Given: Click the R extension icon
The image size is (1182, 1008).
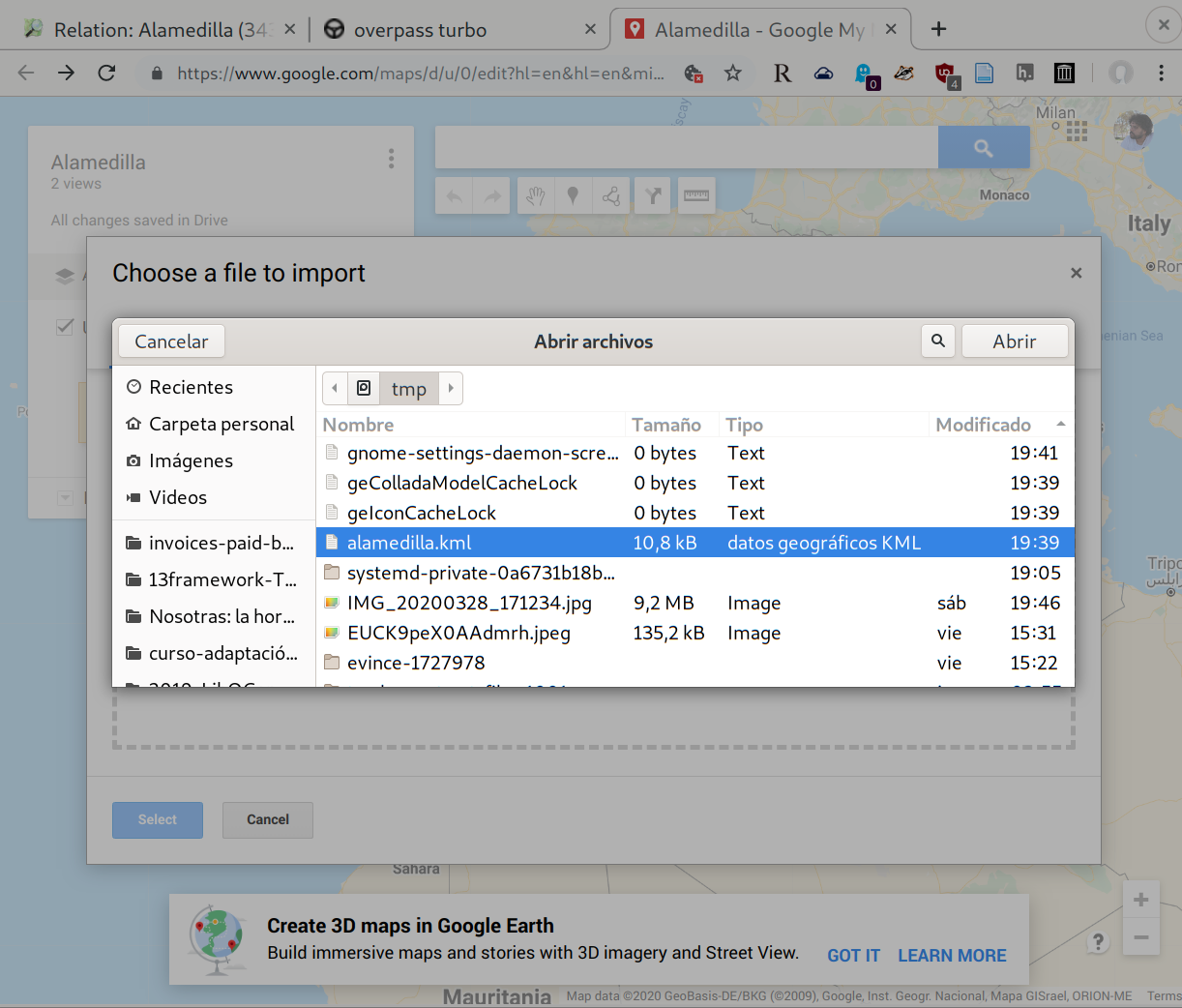Looking at the screenshot, I should 783,73.
